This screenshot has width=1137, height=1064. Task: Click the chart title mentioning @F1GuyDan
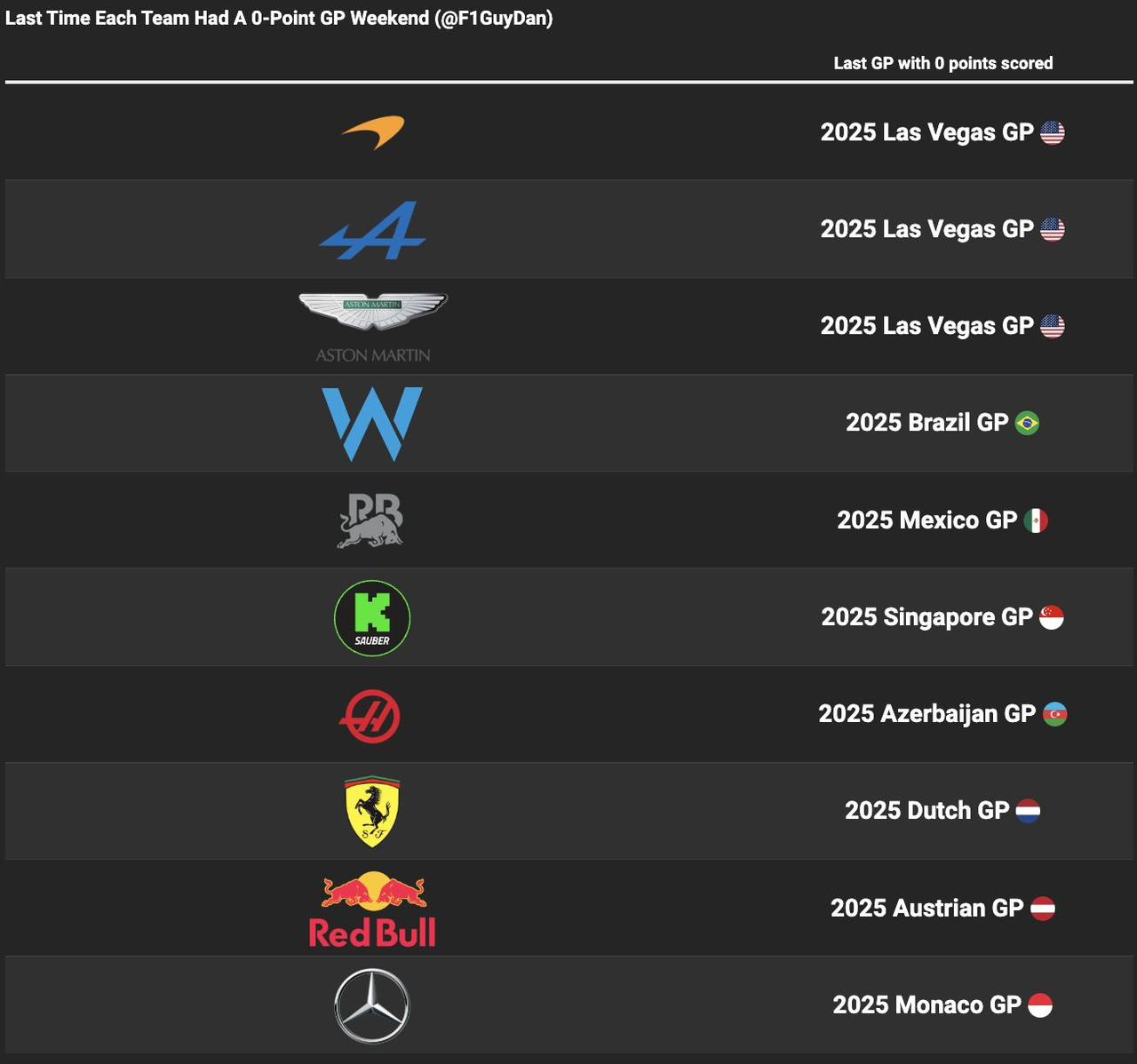click(279, 19)
